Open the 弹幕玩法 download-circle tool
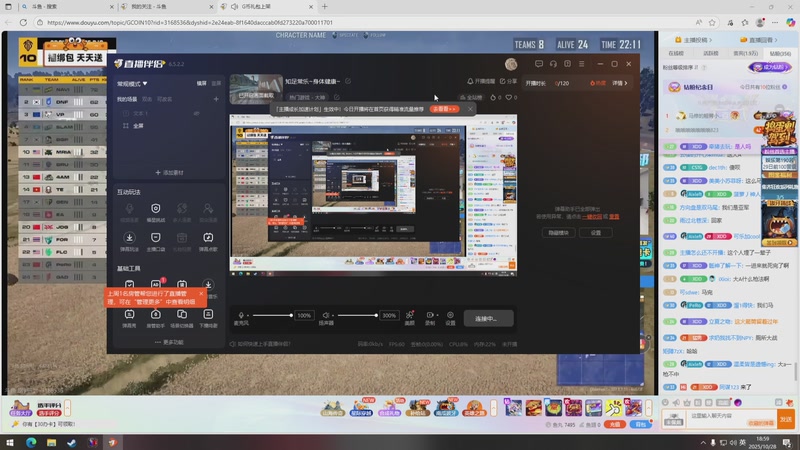This screenshot has width=800, height=450. click(130, 241)
